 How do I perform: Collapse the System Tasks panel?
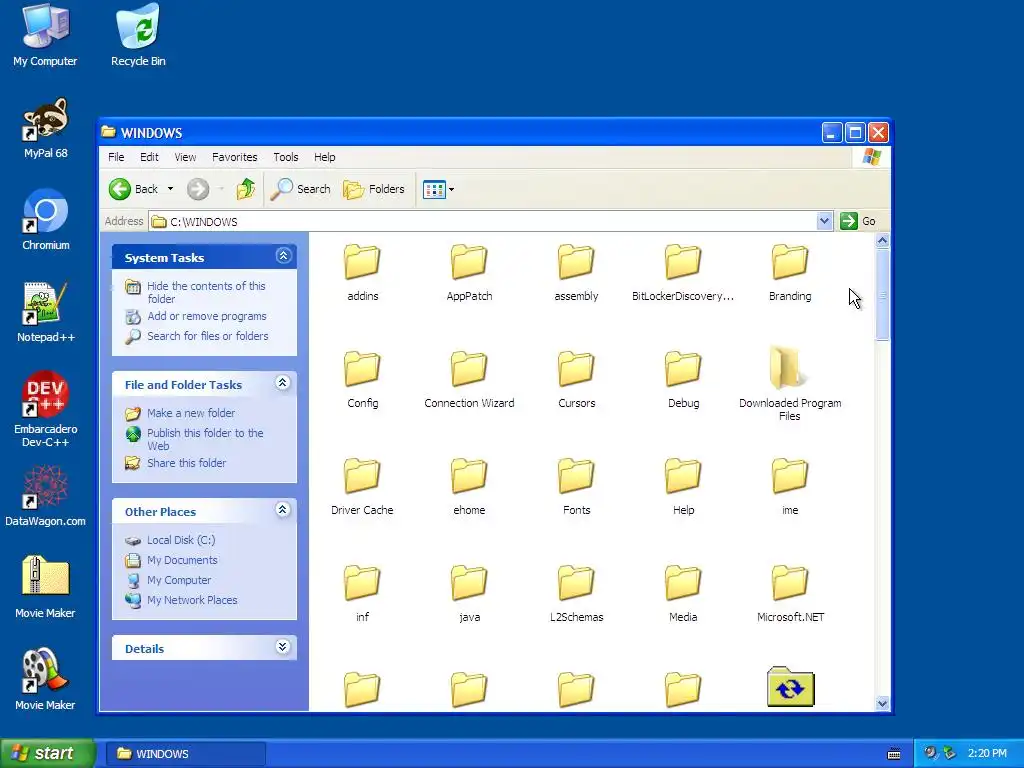283,256
